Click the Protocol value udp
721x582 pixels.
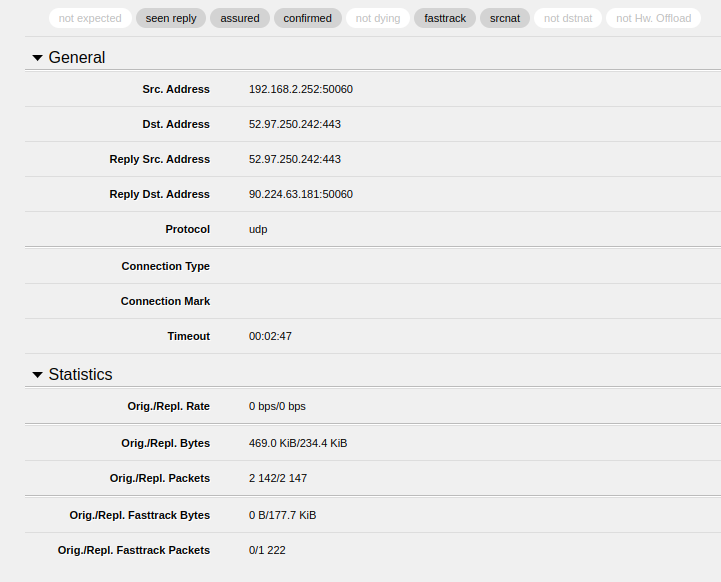[258, 229]
